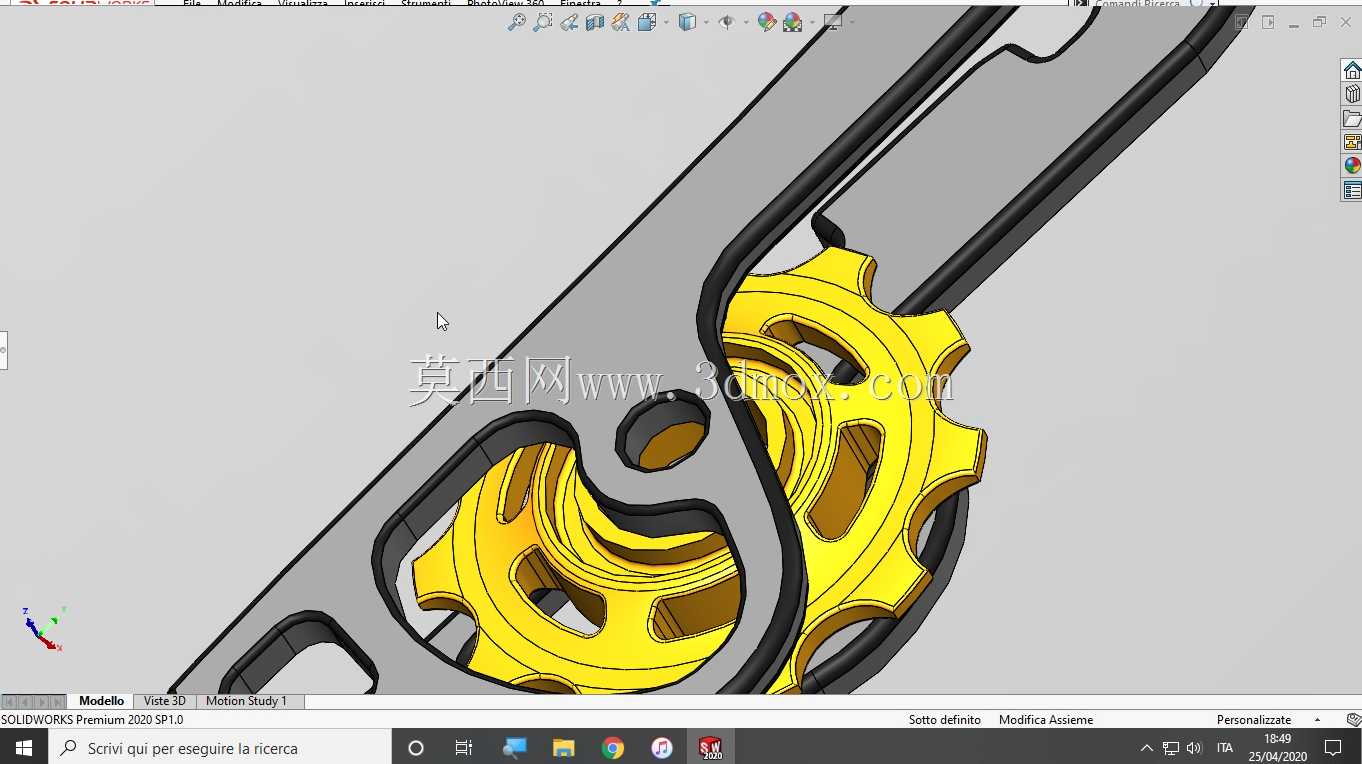The image size is (1362, 764).
Task: Click the Display Style cube icon
Action: click(x=687, y=22)
